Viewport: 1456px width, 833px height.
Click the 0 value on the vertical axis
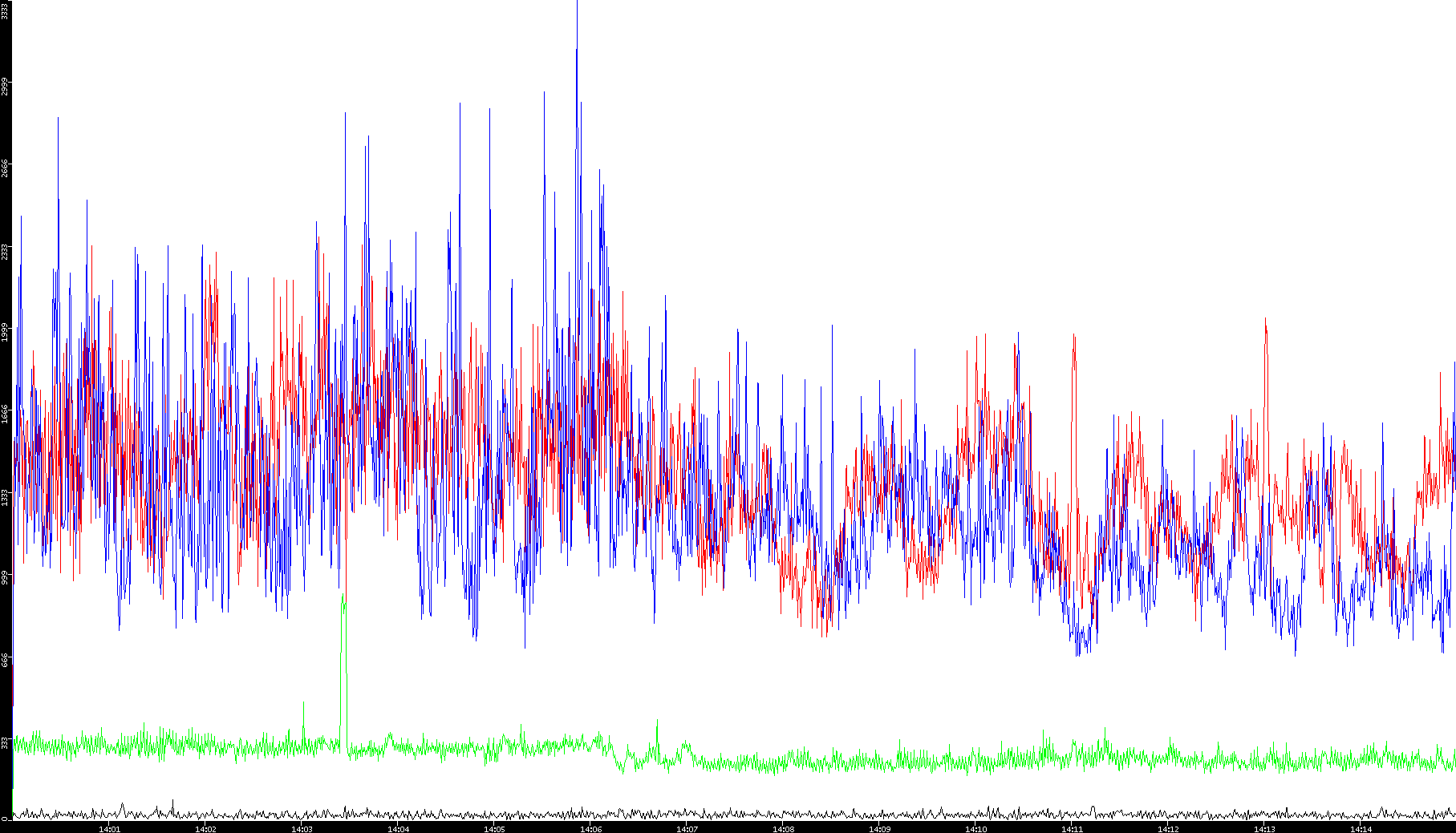pos(5,818)
